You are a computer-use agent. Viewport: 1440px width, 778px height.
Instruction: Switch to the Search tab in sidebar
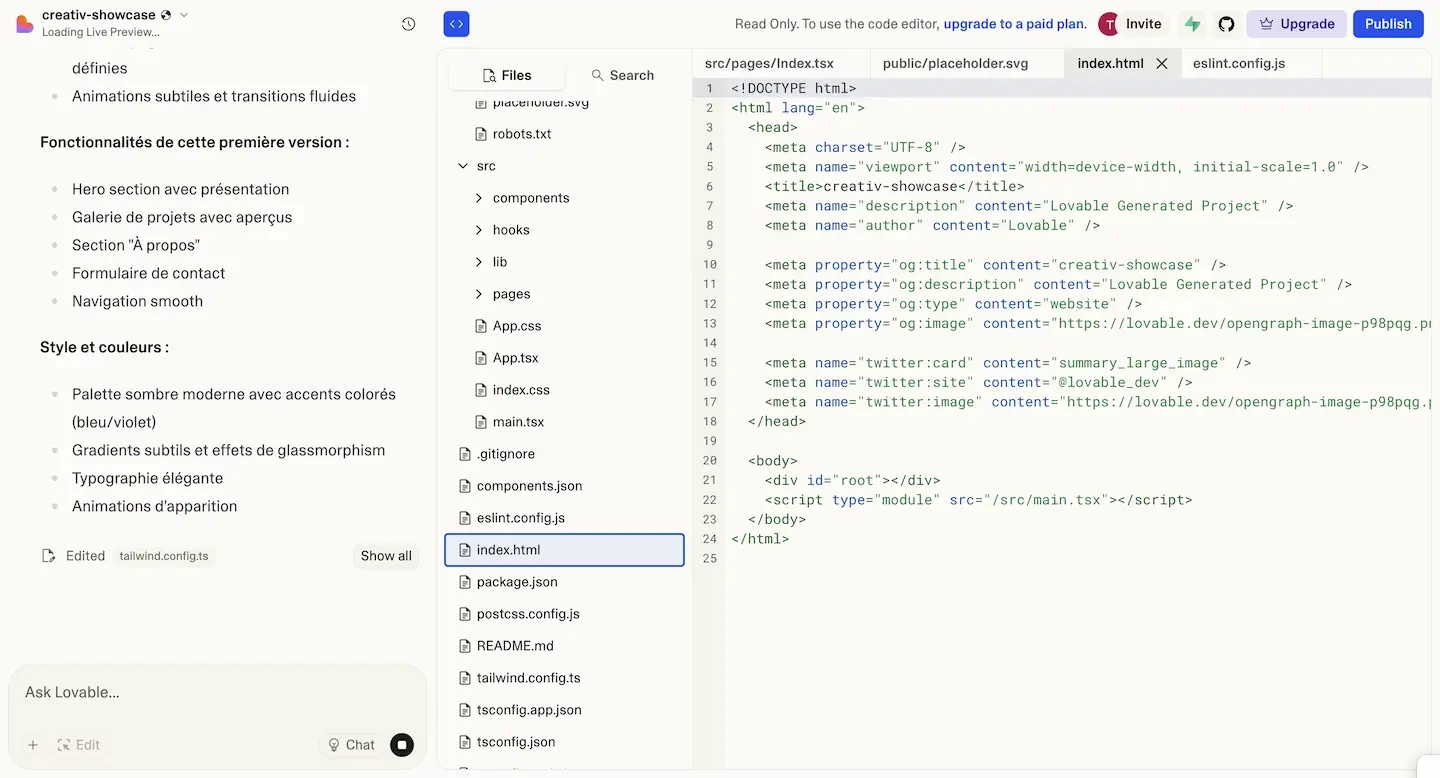pyautogui.click(x=622, y=75)
